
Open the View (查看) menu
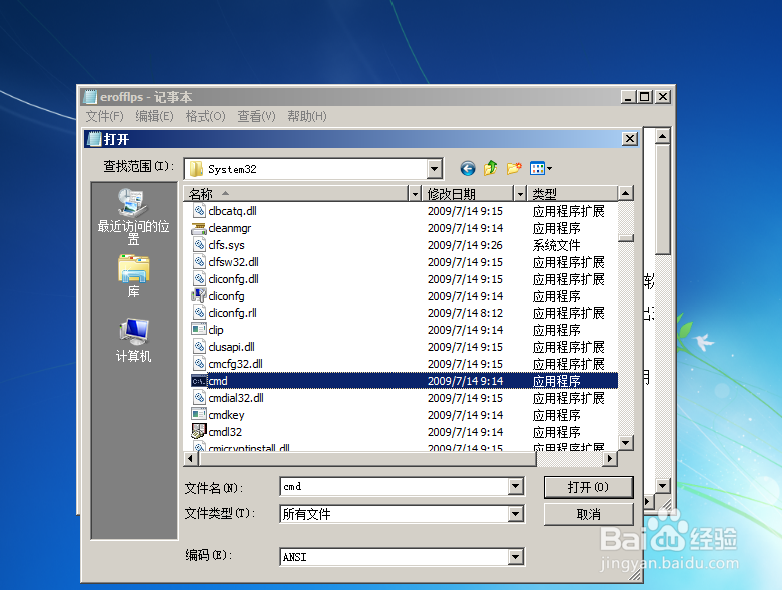pyautogui.click(x=256, y=116)
